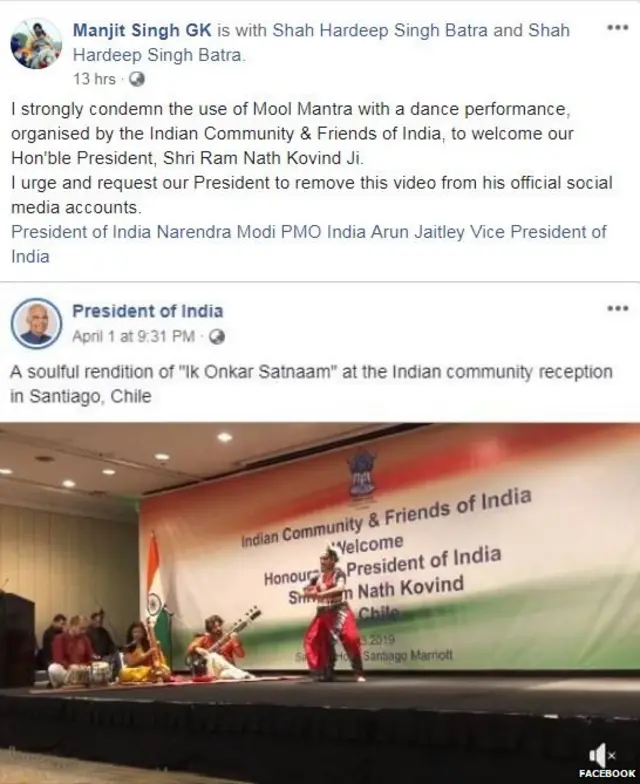The height and width of the screenshot is (784, 640).
Task: Play the dance performance video
Action: click(320, 603)
